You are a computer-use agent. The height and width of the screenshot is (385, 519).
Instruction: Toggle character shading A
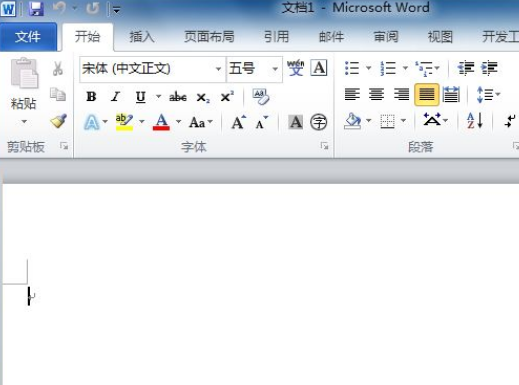click(296, 122)
